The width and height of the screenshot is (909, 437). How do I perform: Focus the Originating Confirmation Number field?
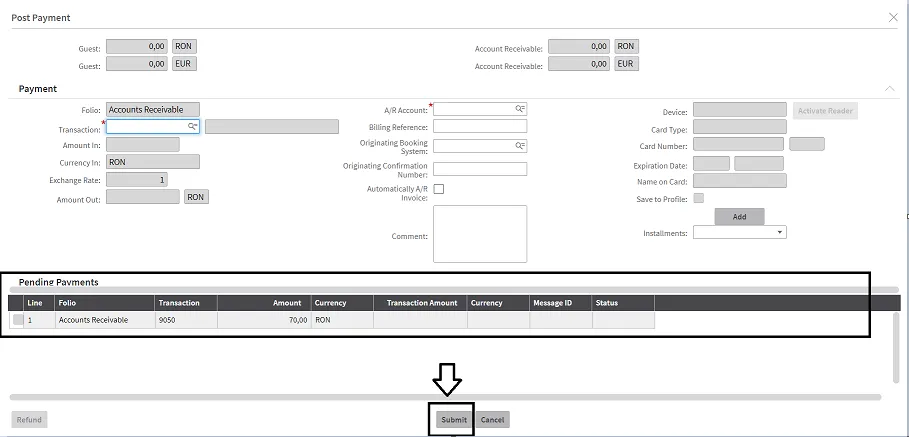[x=480, y=169]
